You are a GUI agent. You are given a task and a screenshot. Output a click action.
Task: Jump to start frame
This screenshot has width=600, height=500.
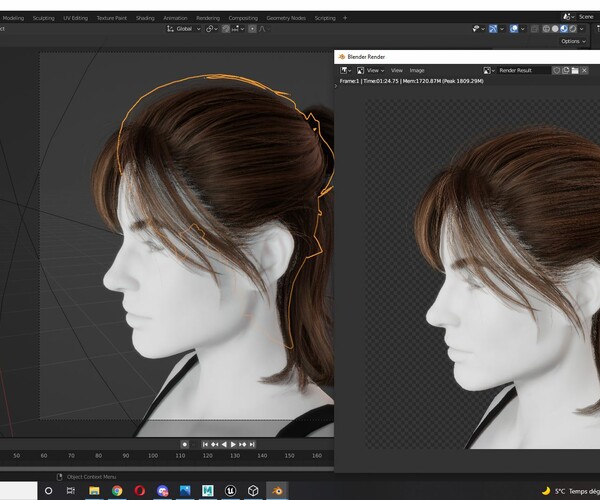tap(205, 444)
